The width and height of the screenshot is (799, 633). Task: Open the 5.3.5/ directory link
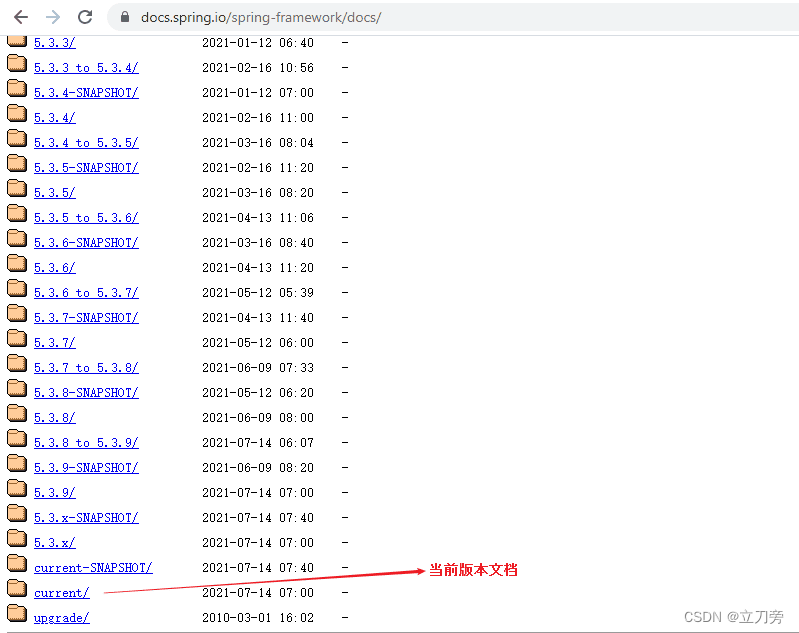pos(55,193)
